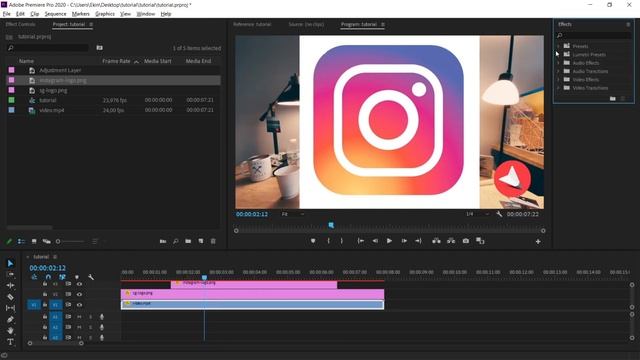Click the New Item icon in Project panel
The height and width of the screenshot is (360, 640).
point(201,242)
